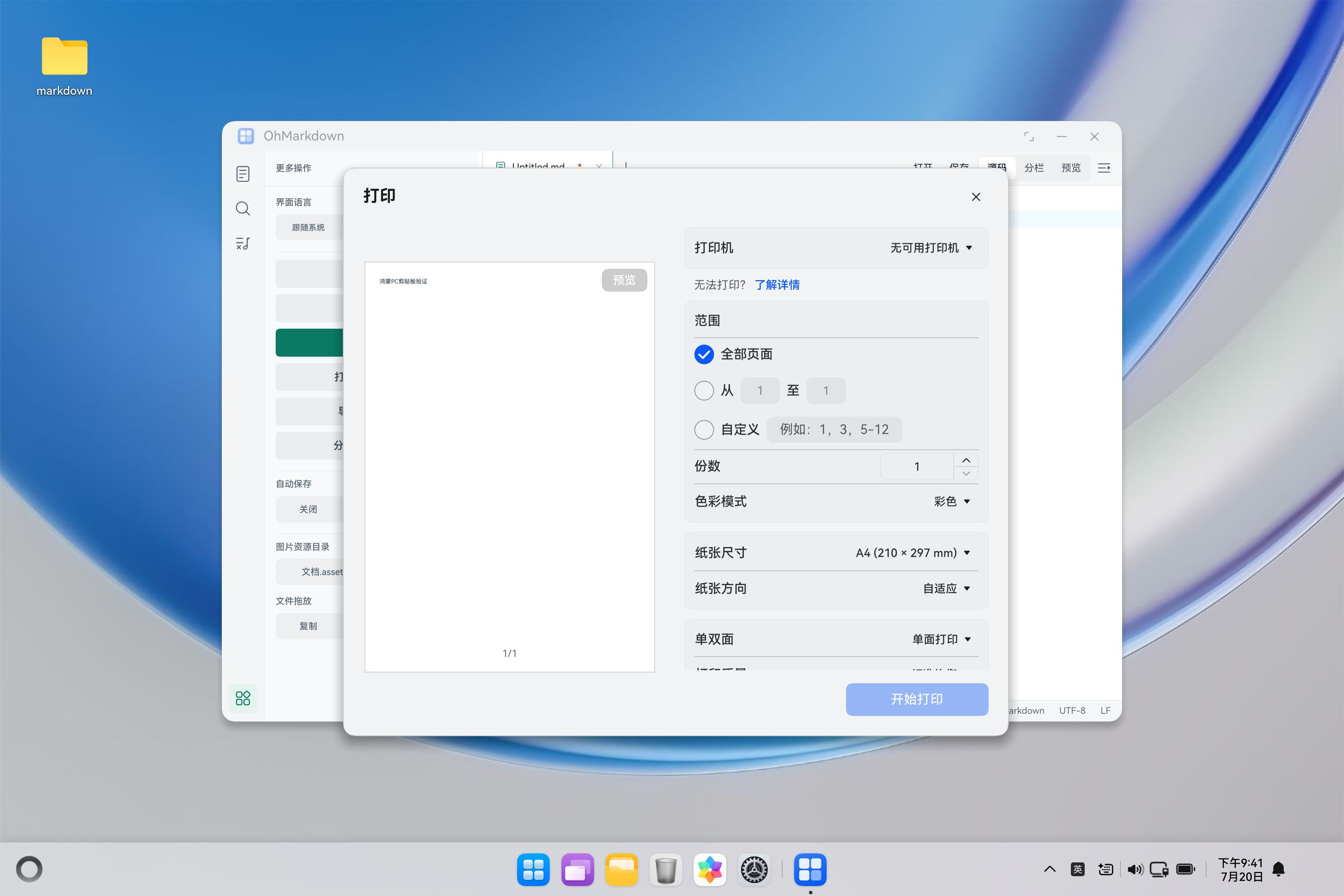1344x896 pixels.
Task: Click the print preview page thumbnail
Action: [509, 467]
